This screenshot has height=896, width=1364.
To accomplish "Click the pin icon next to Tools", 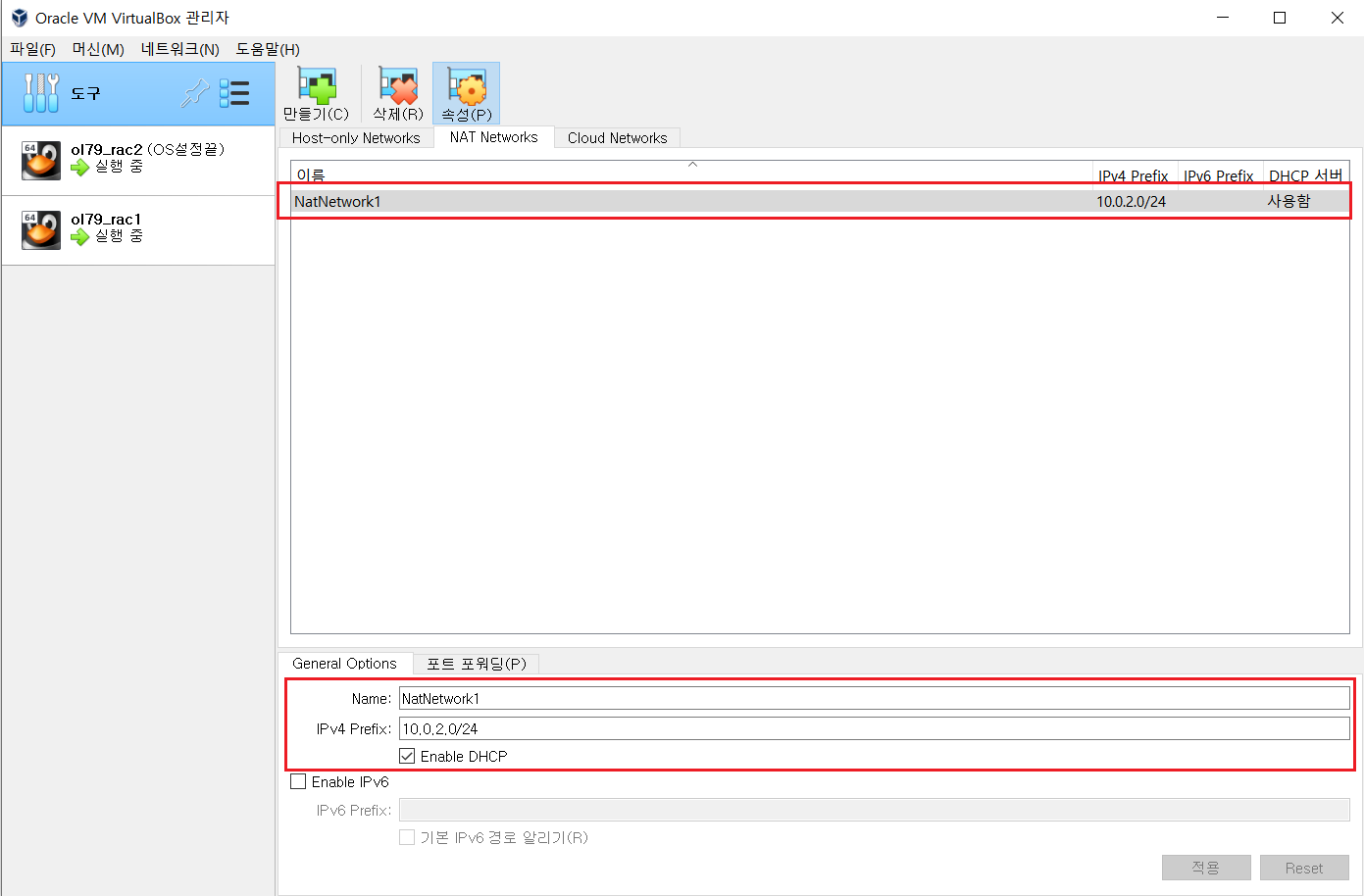I will (195, 93).
